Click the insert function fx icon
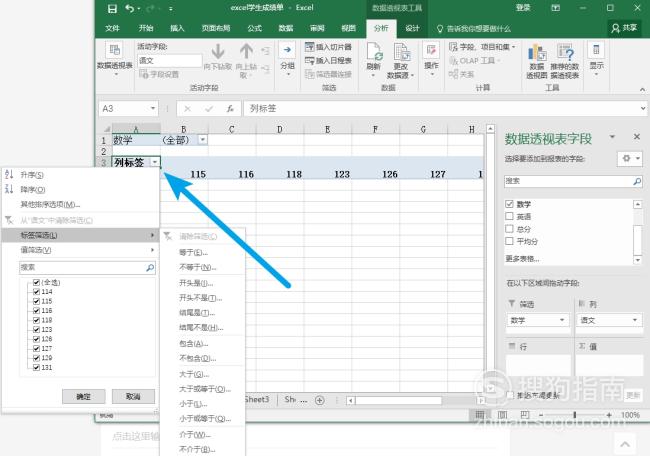This screenshot has height=456, width=650. tap(230, 109)
